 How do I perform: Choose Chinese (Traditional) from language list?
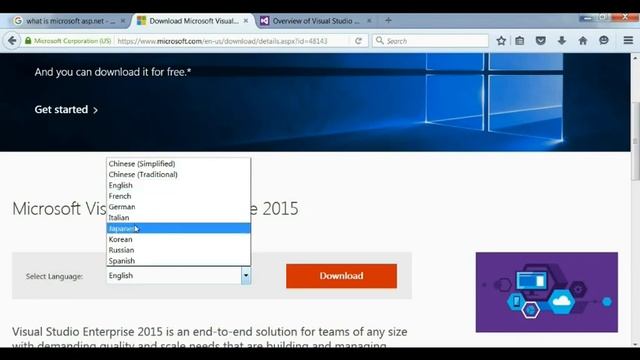pyautogui.click(x=178, y=174)
